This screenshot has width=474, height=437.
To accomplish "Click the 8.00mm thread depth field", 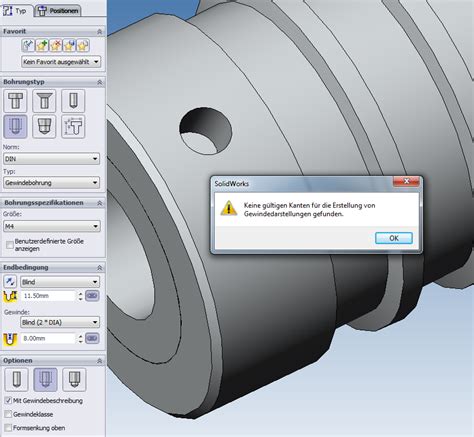I will 49,338.
